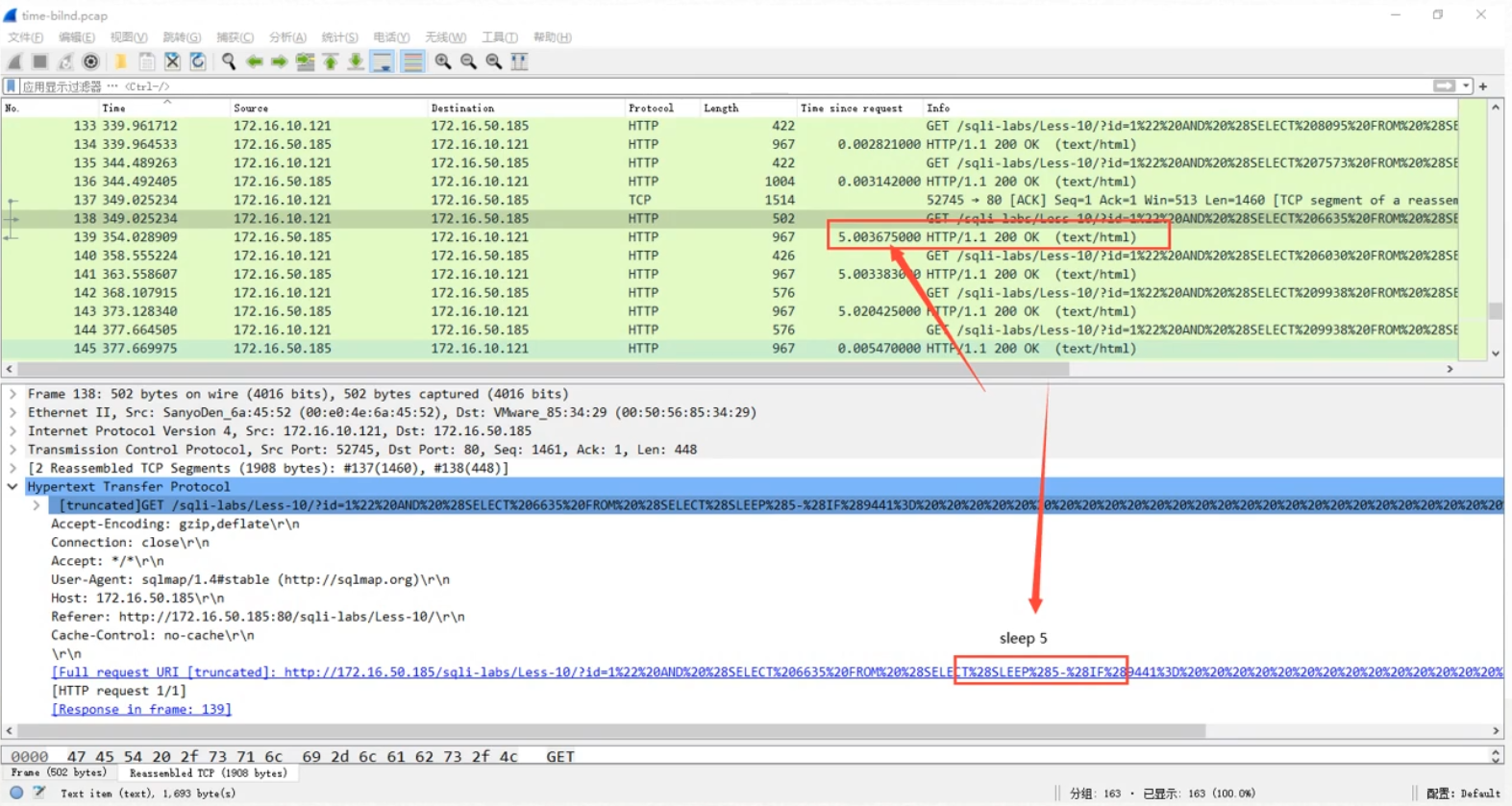Zoom in main window text

click(x=443, y=61)
